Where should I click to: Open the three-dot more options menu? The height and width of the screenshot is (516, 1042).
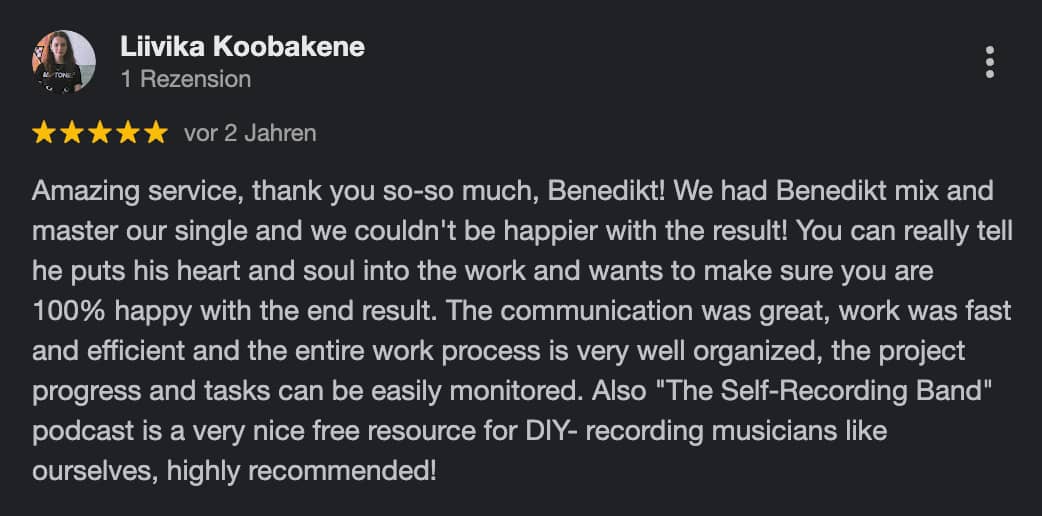(x=989, y=62)
